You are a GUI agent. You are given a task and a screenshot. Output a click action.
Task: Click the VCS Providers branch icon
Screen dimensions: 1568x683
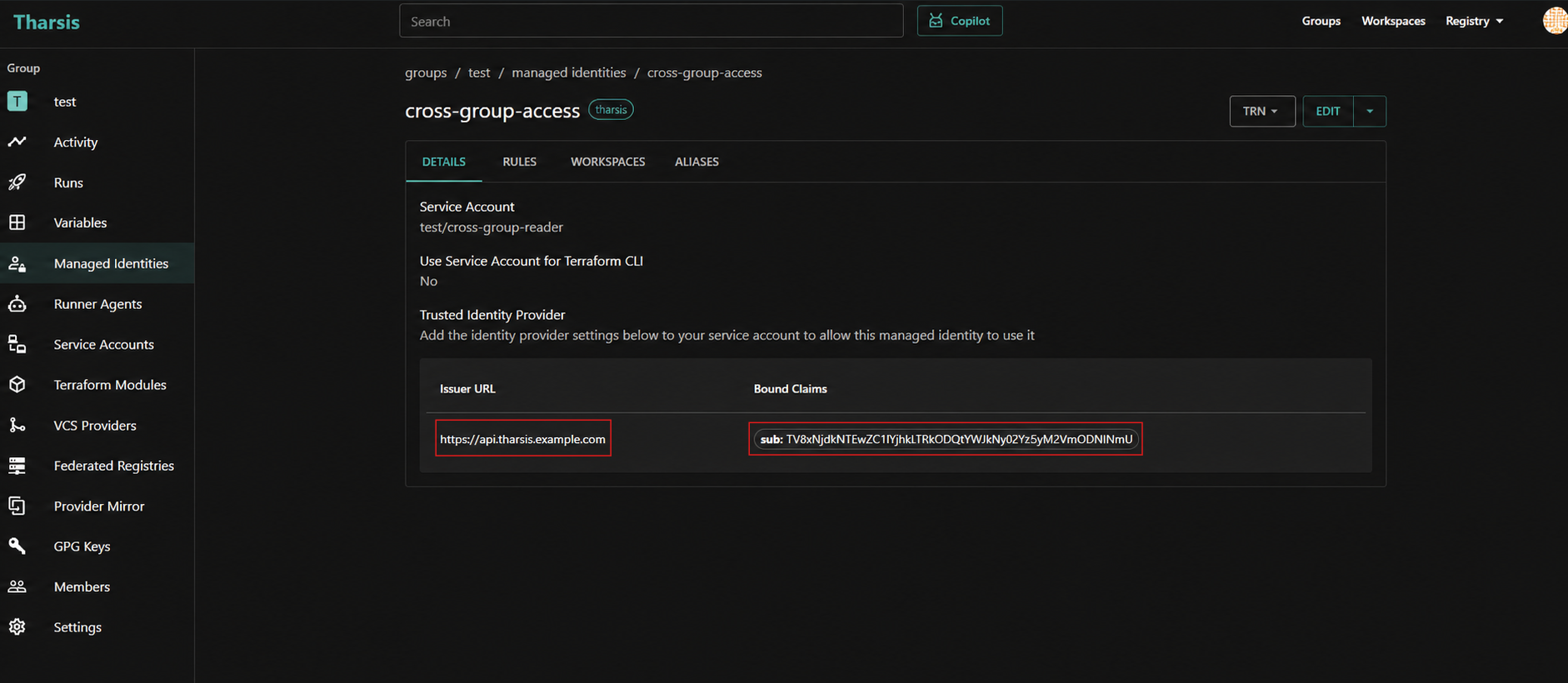tap(17, 425)
